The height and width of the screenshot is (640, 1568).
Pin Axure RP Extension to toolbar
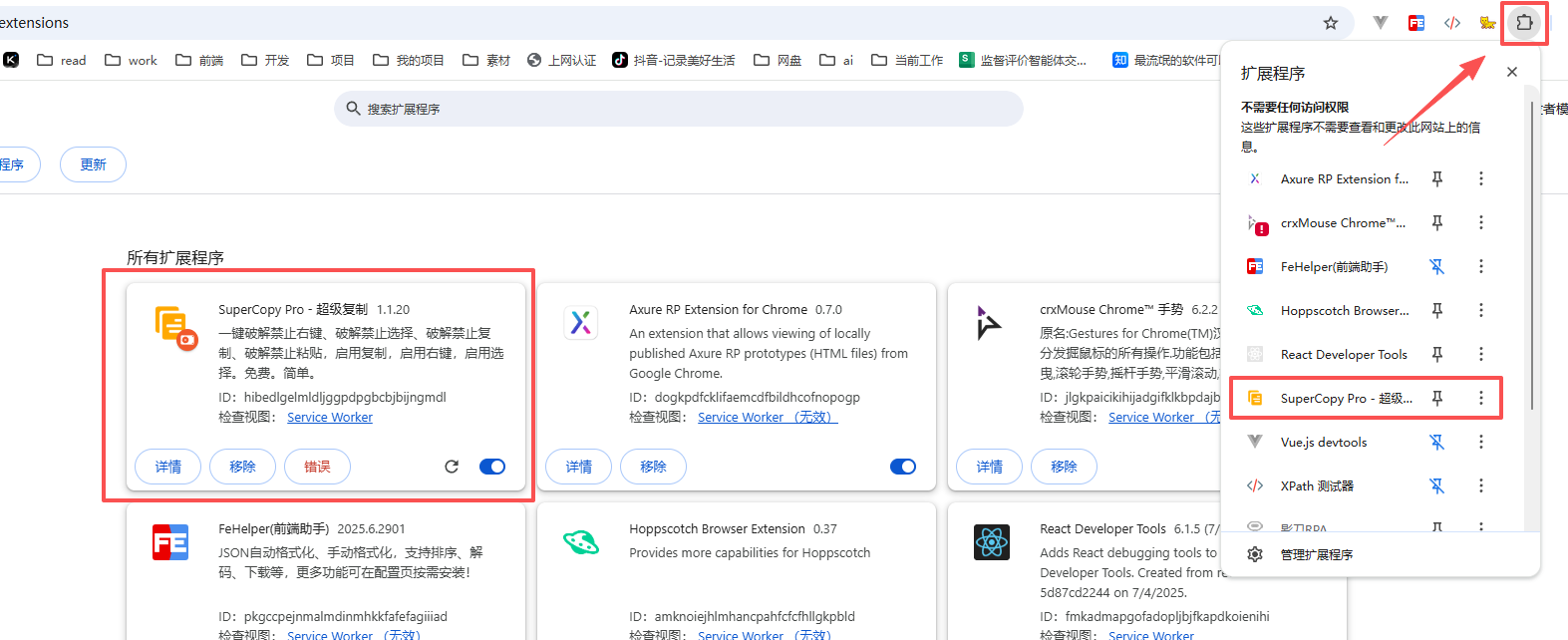(1436, 179)
